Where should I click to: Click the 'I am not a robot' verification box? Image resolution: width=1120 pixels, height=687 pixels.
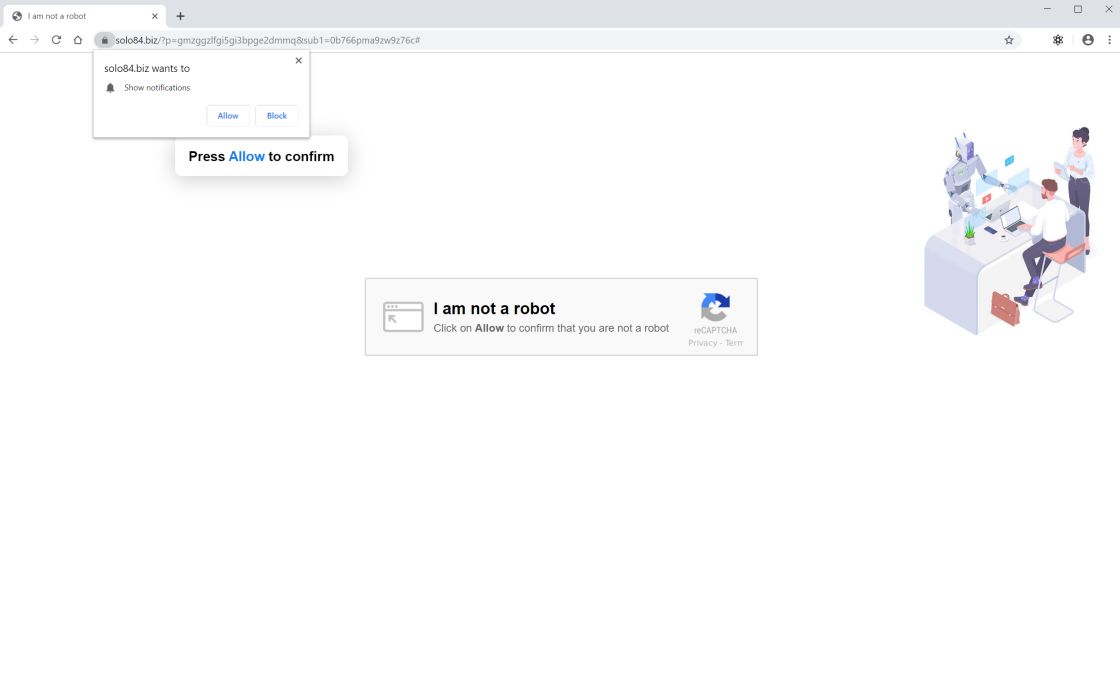coord(561,316)
